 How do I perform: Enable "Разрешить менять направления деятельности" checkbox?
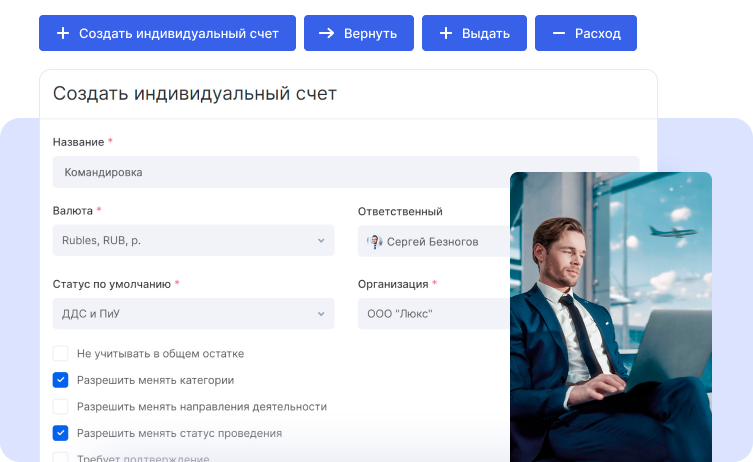[61, 406]
